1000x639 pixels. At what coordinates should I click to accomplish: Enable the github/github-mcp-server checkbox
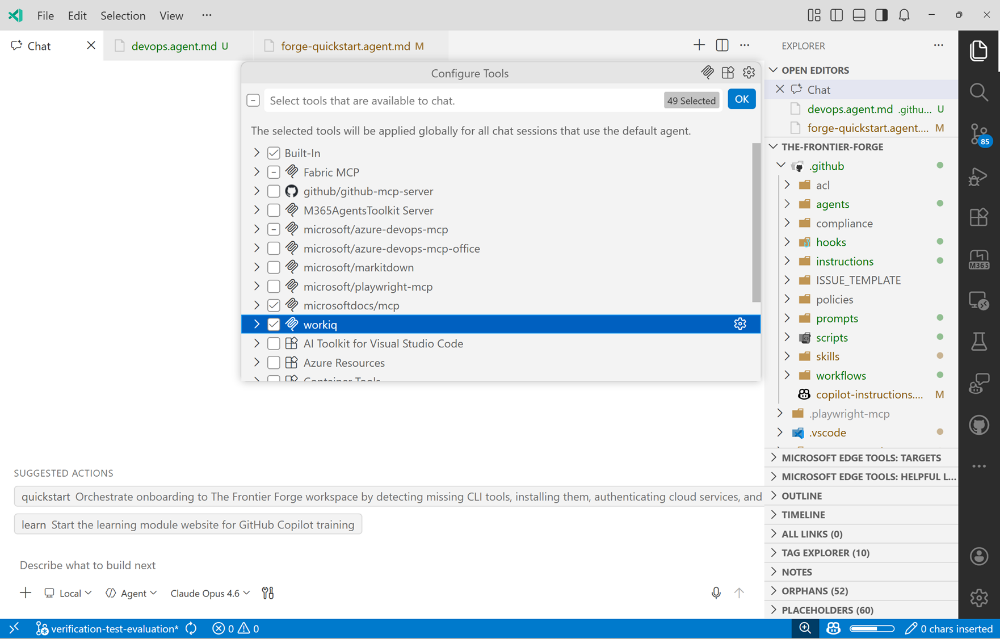(272, 190)
